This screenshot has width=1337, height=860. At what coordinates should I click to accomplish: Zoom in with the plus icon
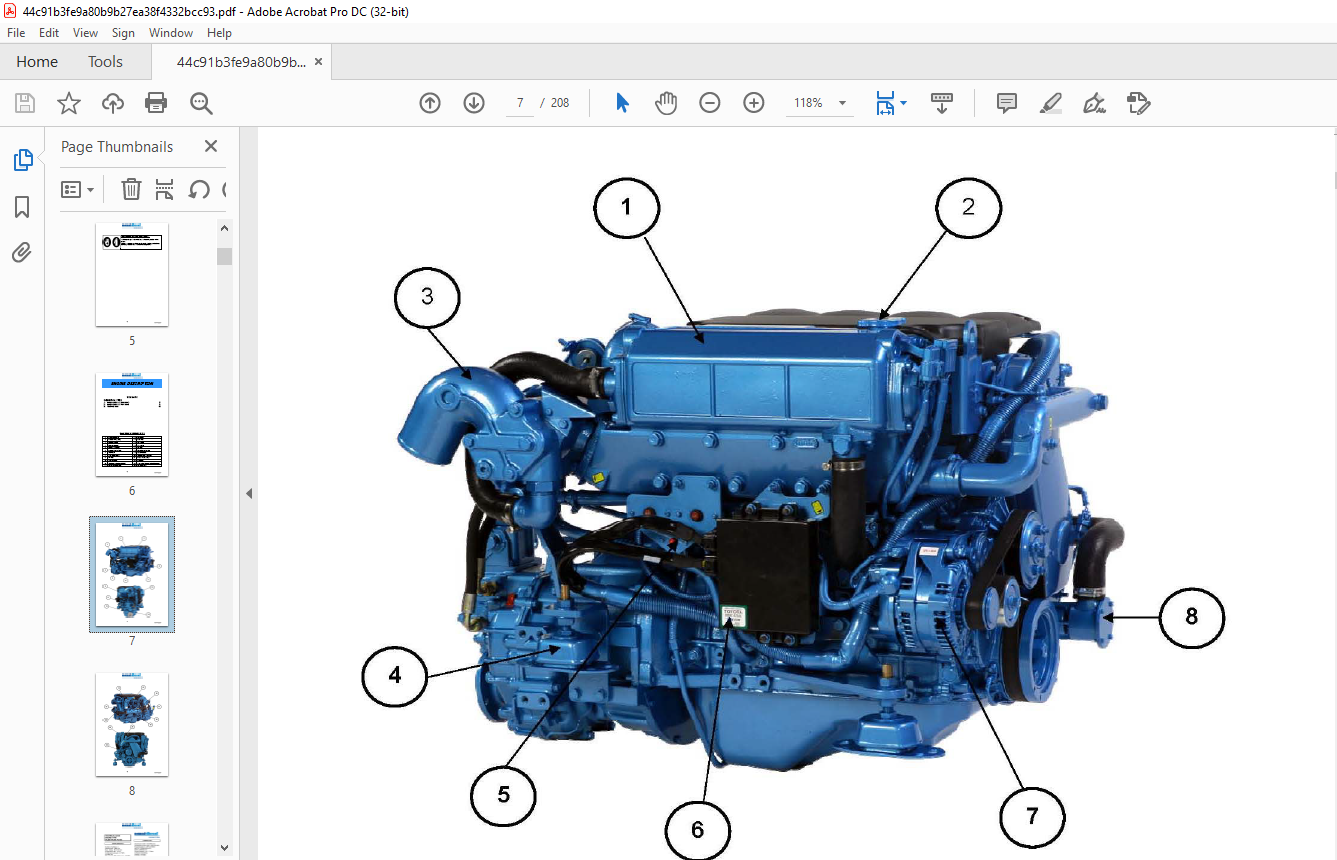tap(754, 103)
